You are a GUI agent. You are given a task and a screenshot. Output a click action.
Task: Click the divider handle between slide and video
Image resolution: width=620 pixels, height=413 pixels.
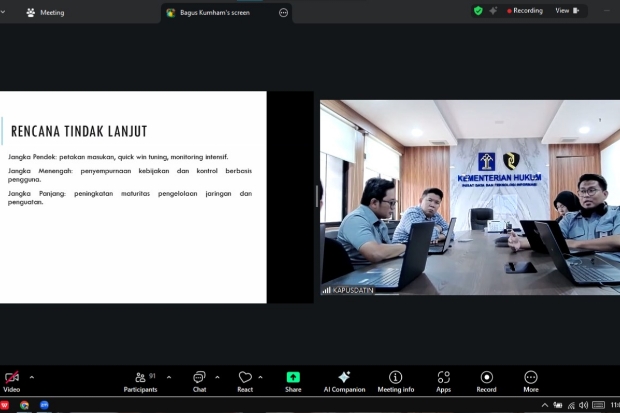317,197
